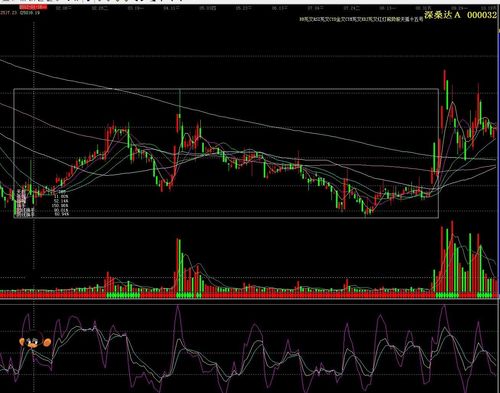
Task: Select the red highlighted date label at top left
Action: click(33, 7)
